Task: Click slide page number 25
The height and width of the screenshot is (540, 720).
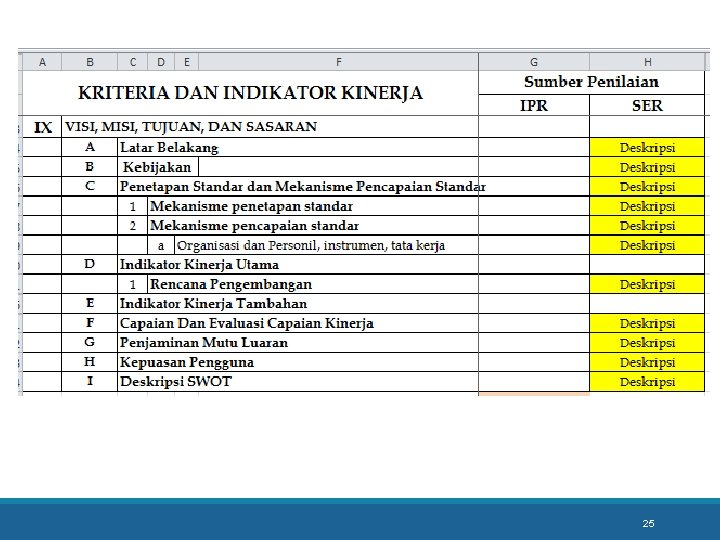Action: click(648, 523)
